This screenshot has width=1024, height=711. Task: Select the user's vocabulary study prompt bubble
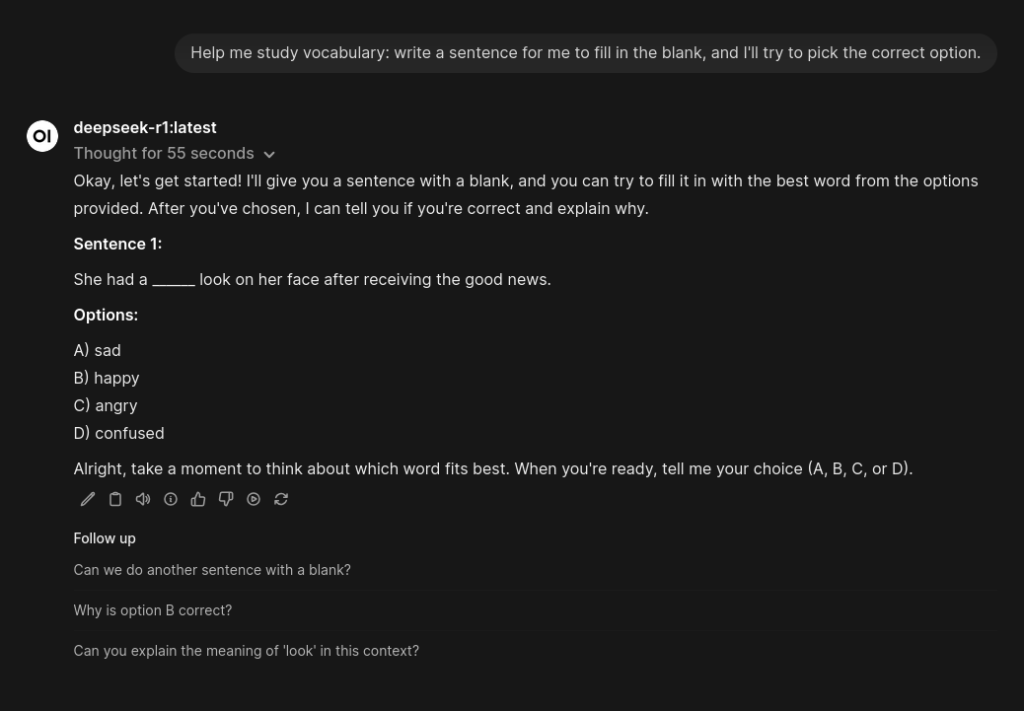pos(585,52)
